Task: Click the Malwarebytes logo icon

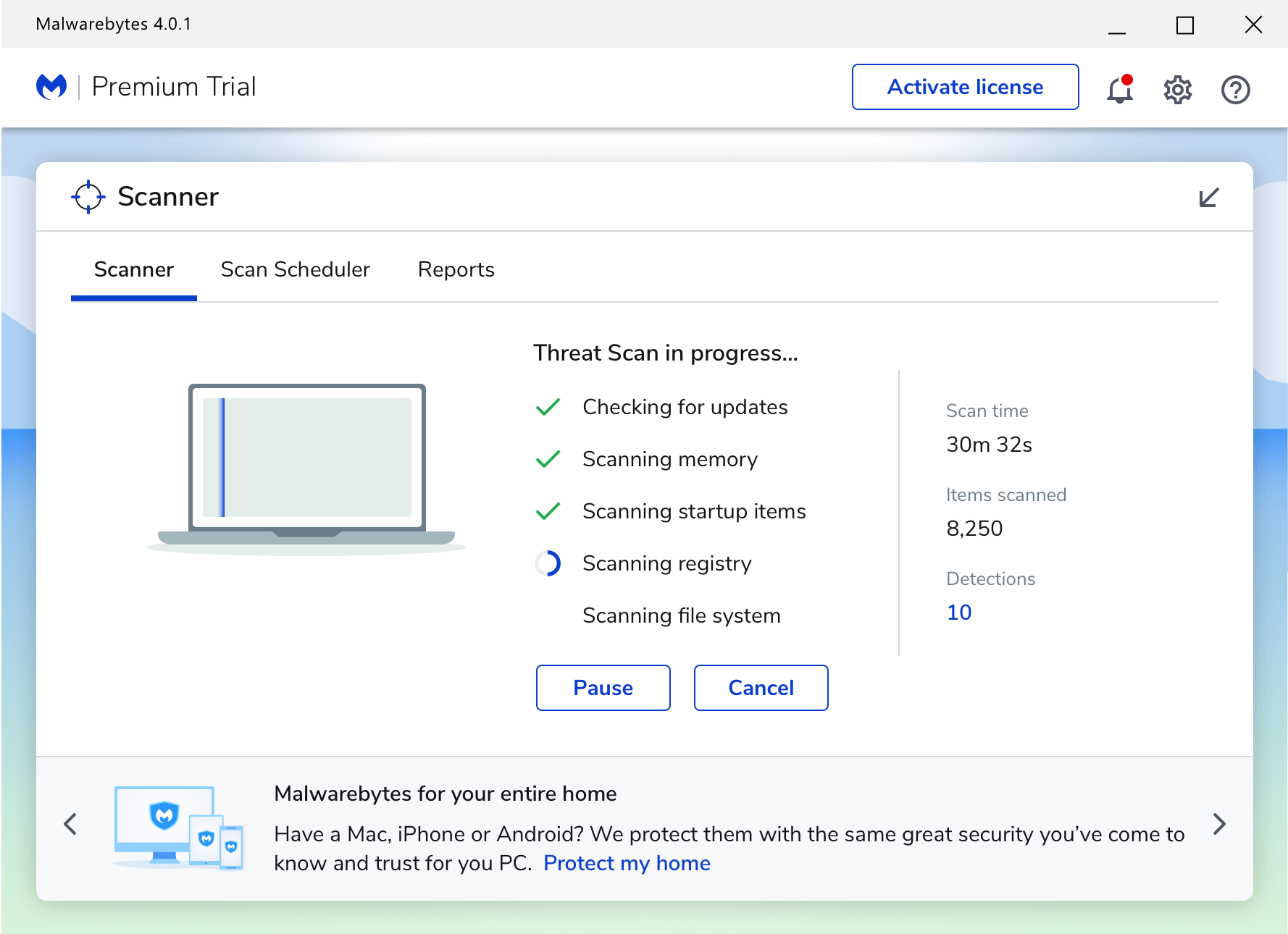Action: (51, 87)
